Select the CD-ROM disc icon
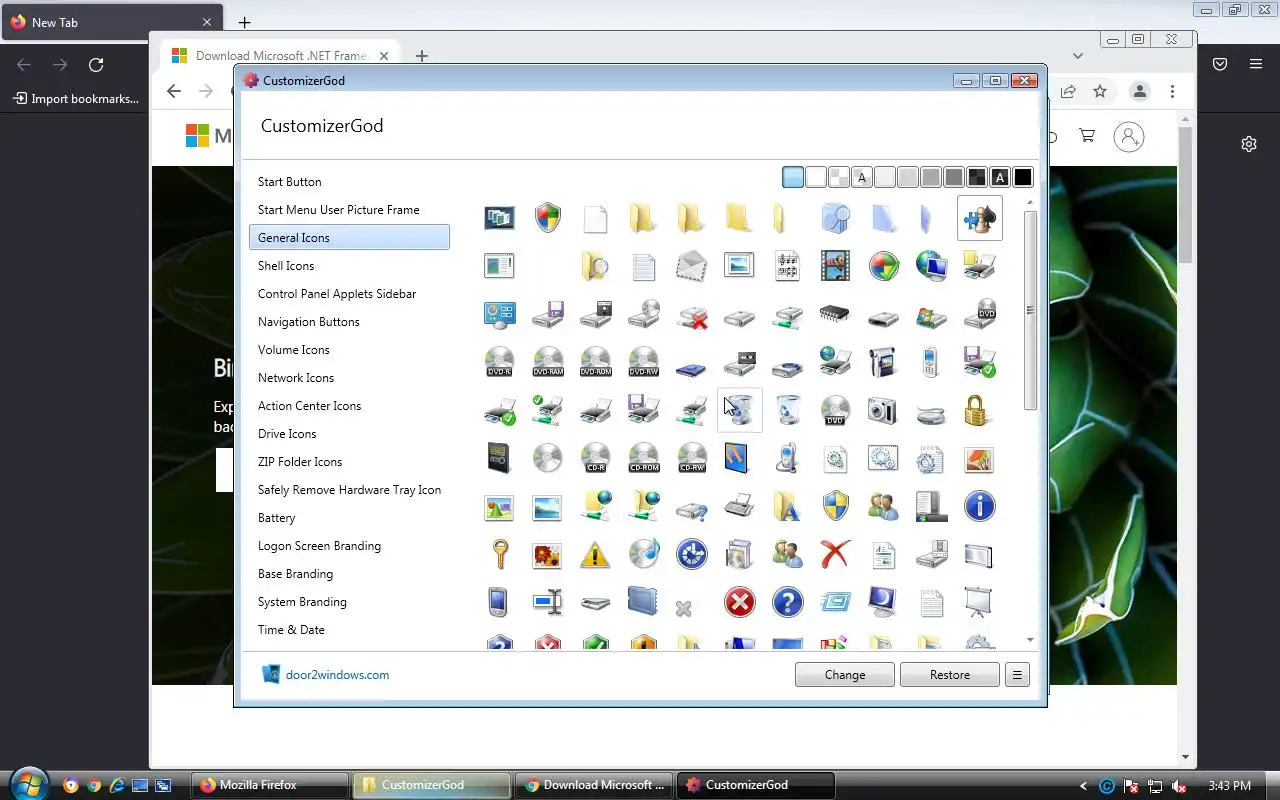Viewport: 1280px width, 800px height. (643, 458)
